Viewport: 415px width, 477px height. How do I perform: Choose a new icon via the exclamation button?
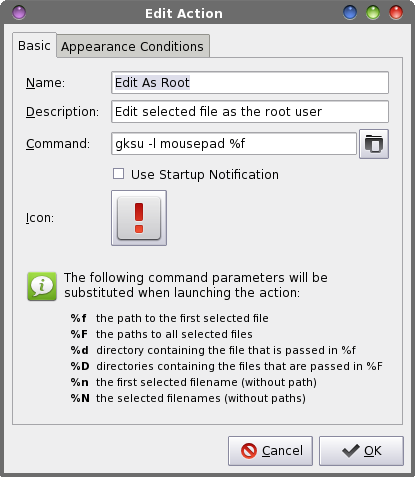point(139,218)
